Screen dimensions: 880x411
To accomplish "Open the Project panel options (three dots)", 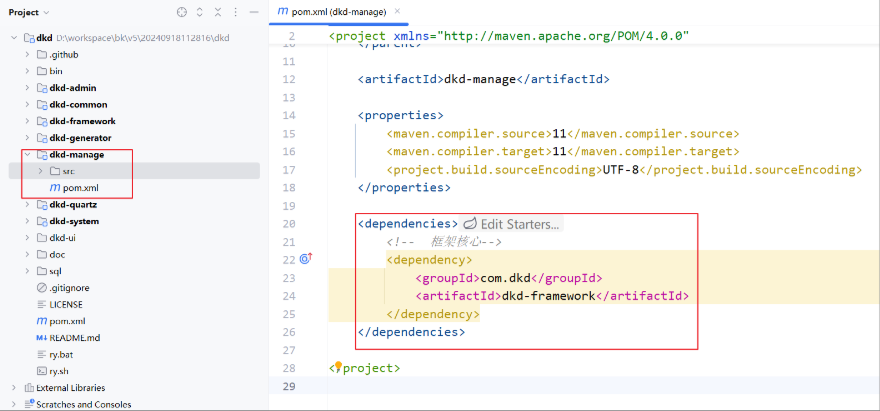I will coord(238,12).
